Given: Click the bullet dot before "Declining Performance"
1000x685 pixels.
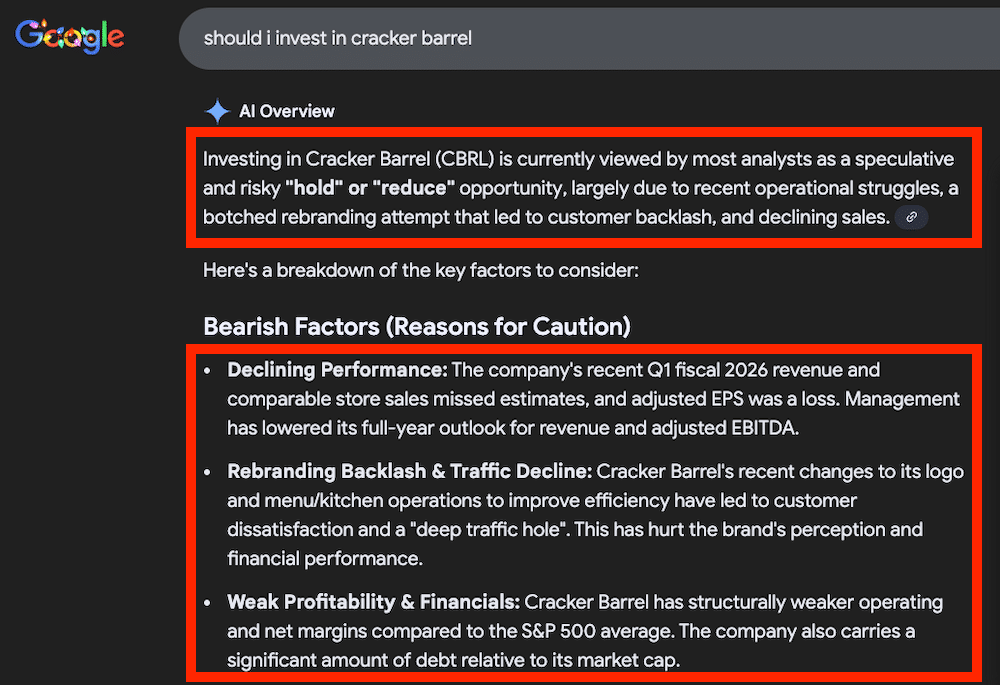Looking at the screenshot, I should tap(208, 371).
